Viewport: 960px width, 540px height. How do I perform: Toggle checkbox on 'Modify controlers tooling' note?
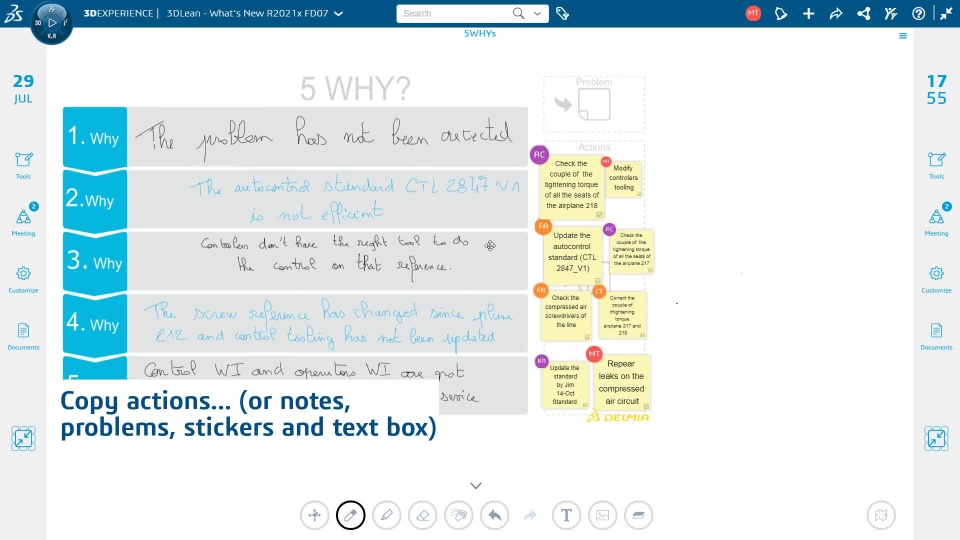(639, 194)
